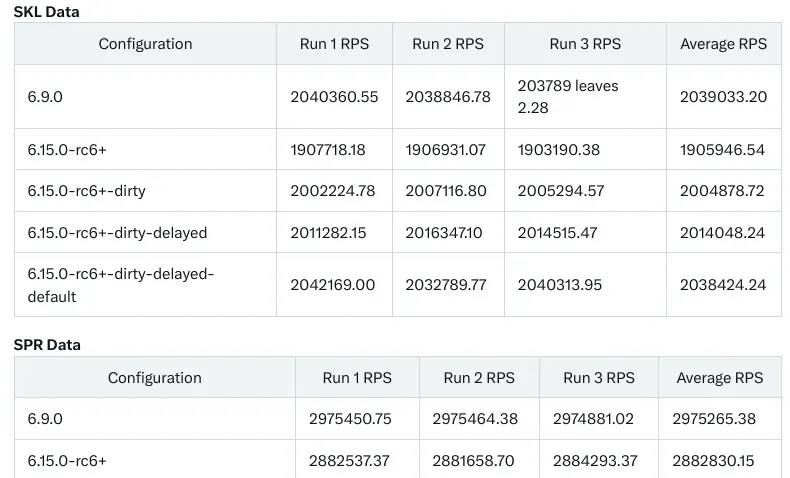Image resolution: width=790 pixels, height=478 pixels.
Task: Select SKL Run 1 RPS header
Action: pyautogui.click(x=334, y=44)
